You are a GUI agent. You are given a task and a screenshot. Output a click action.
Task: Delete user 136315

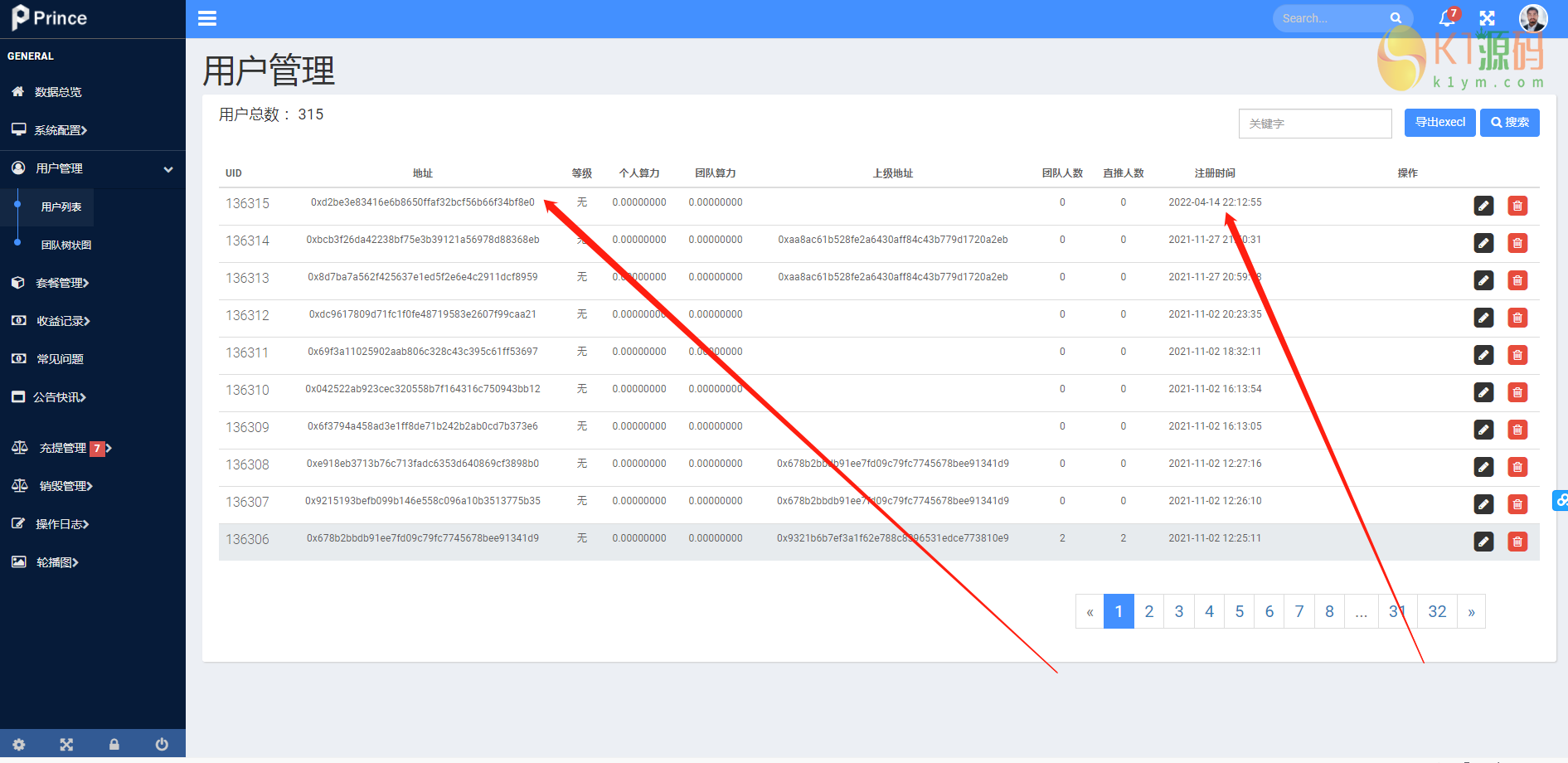[x=1517, y=206]
